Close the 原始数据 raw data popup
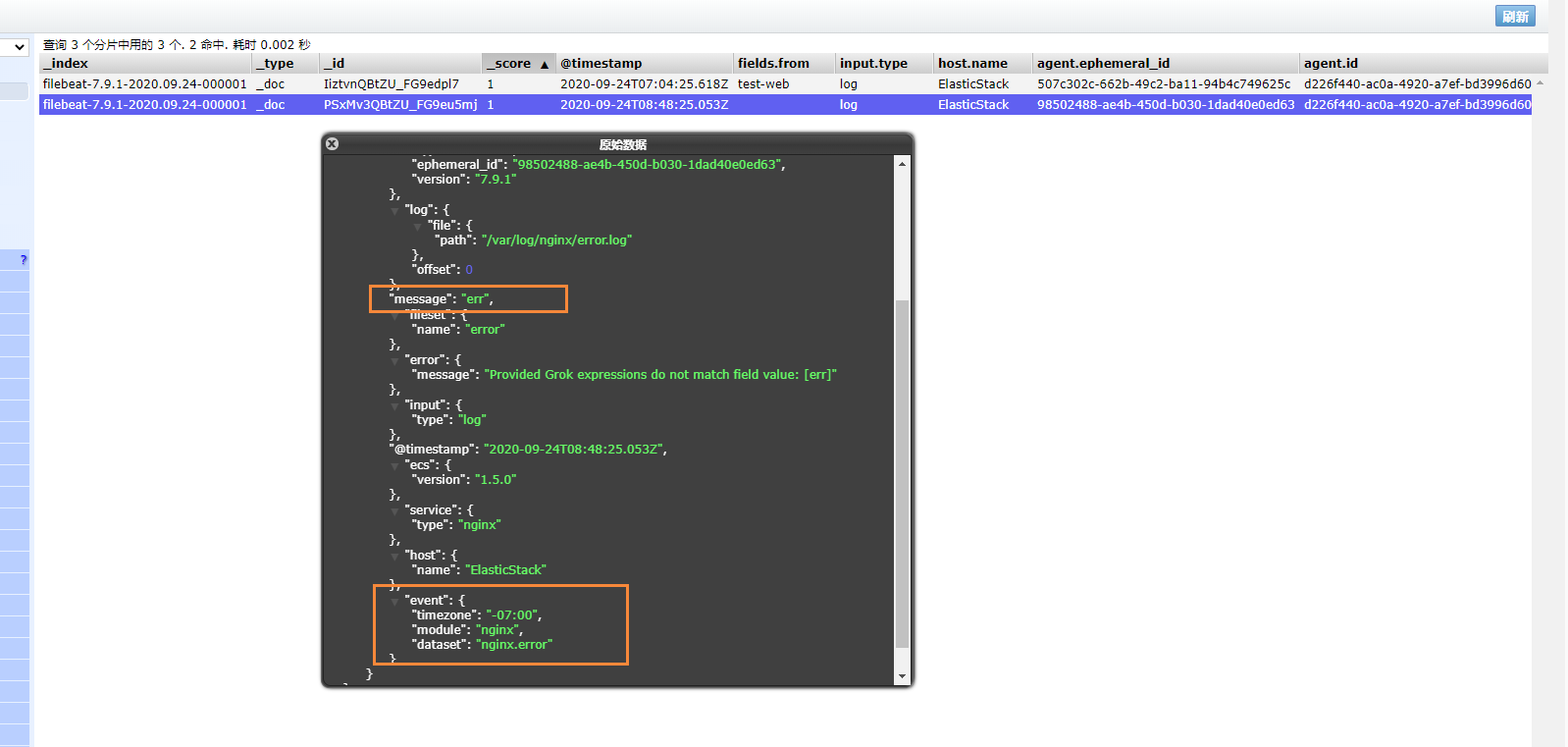Image resolution: width=1568 pixels, height=747 pixels. [x=332, y=144]
